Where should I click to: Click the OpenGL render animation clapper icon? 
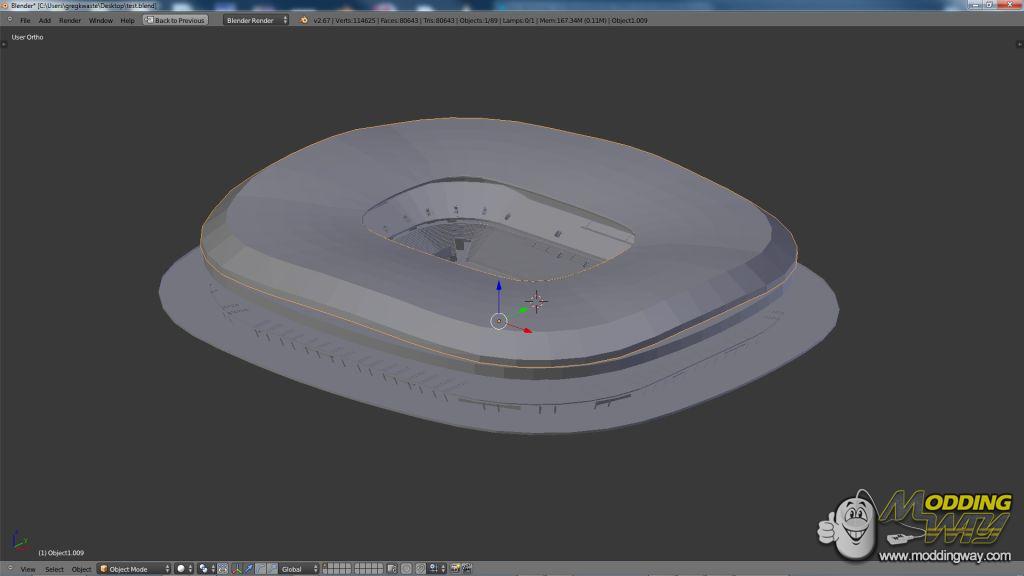[x=467, y=569]
